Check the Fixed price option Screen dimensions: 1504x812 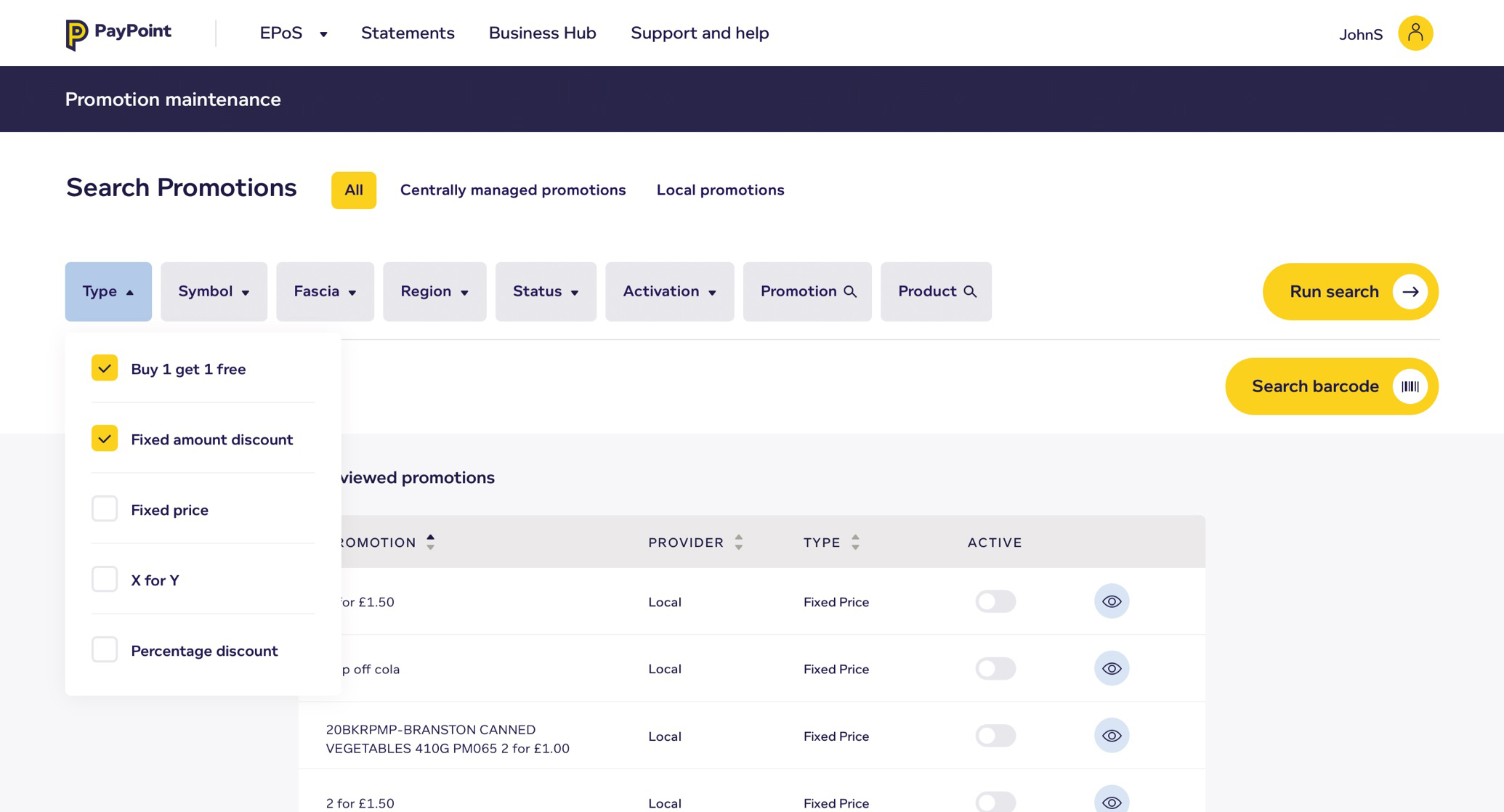tap(105, 509)
